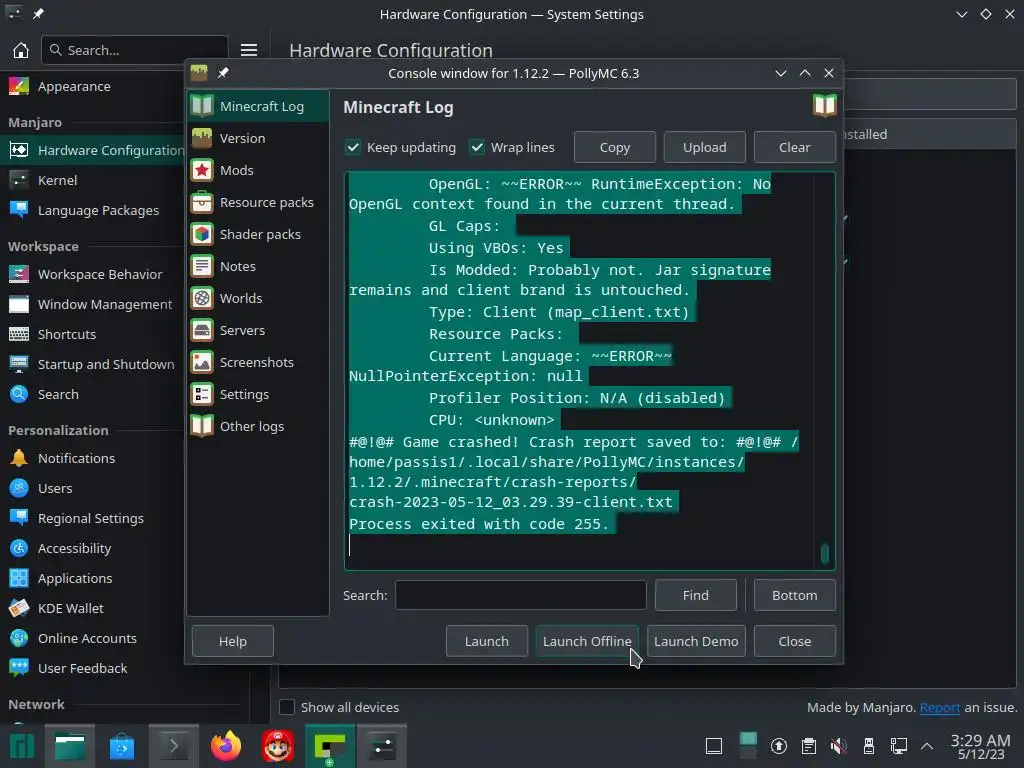Clear the Minecraft log

794,147
